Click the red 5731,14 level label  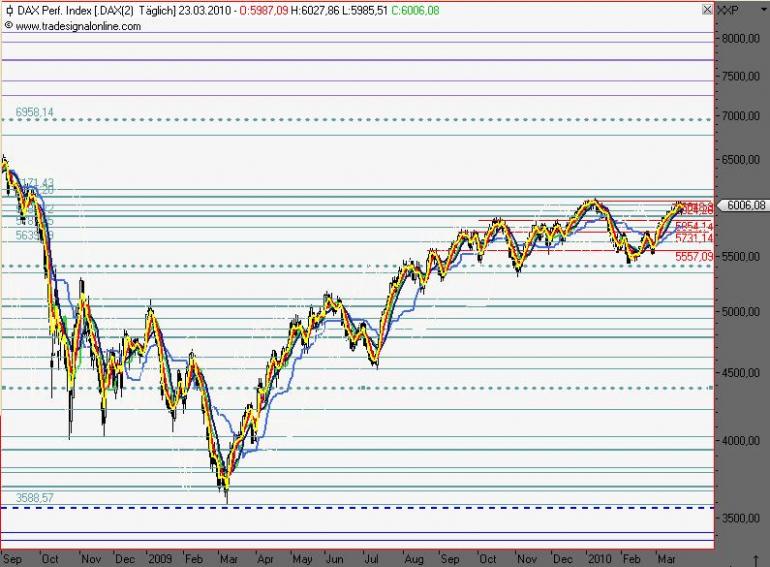click(694, 238)
